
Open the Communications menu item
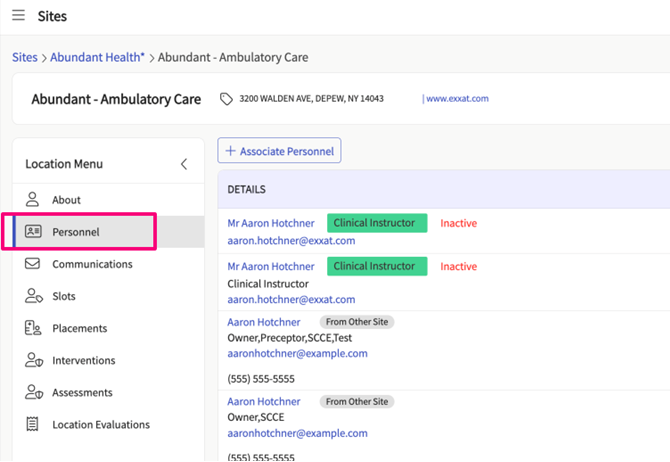coord(92,264)
